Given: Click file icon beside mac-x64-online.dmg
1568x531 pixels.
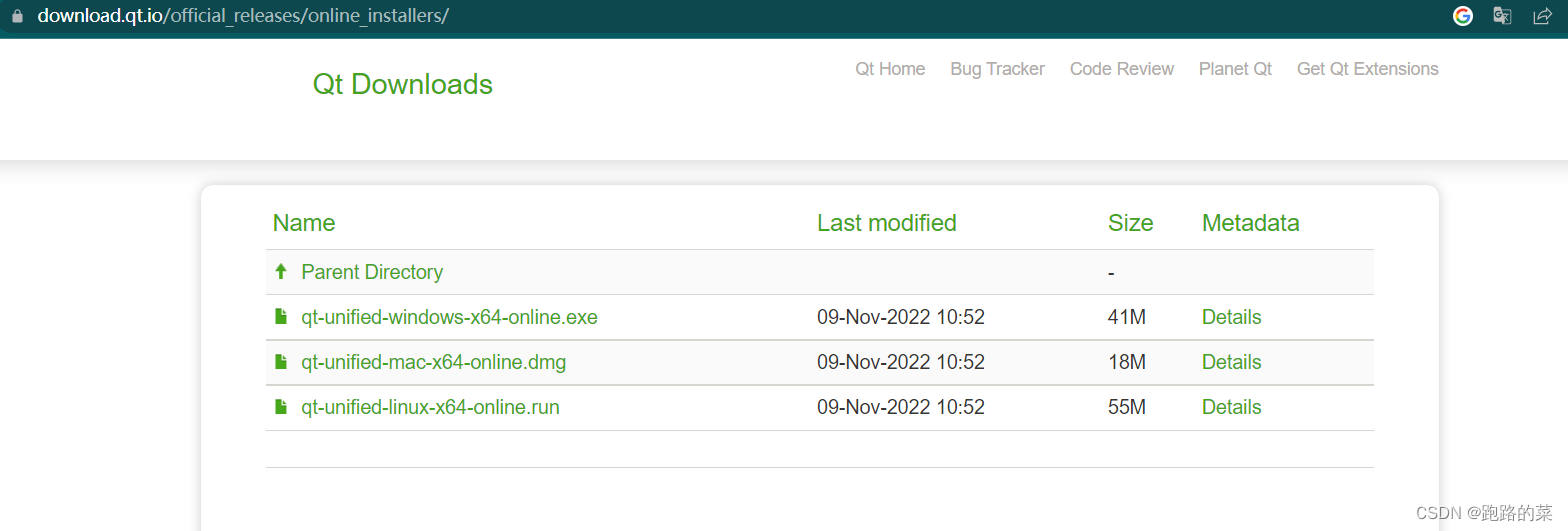Looking at the screenshot, I should pyautogui.click(x=281, y=362).
